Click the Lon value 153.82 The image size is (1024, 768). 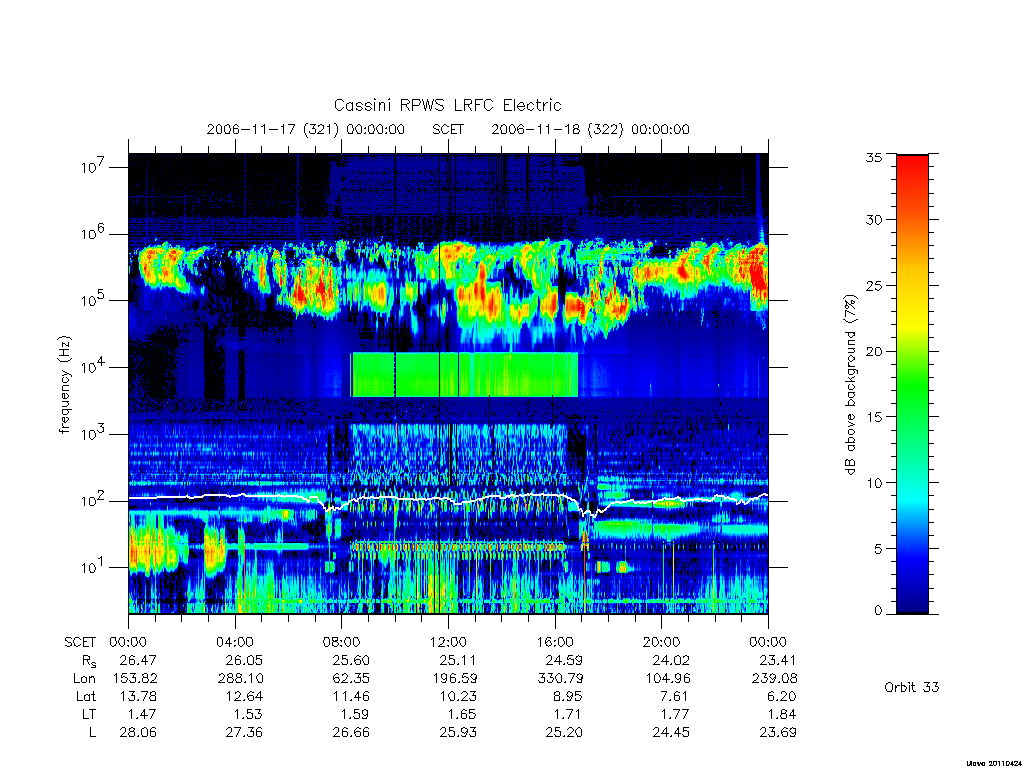pos(135,679)
